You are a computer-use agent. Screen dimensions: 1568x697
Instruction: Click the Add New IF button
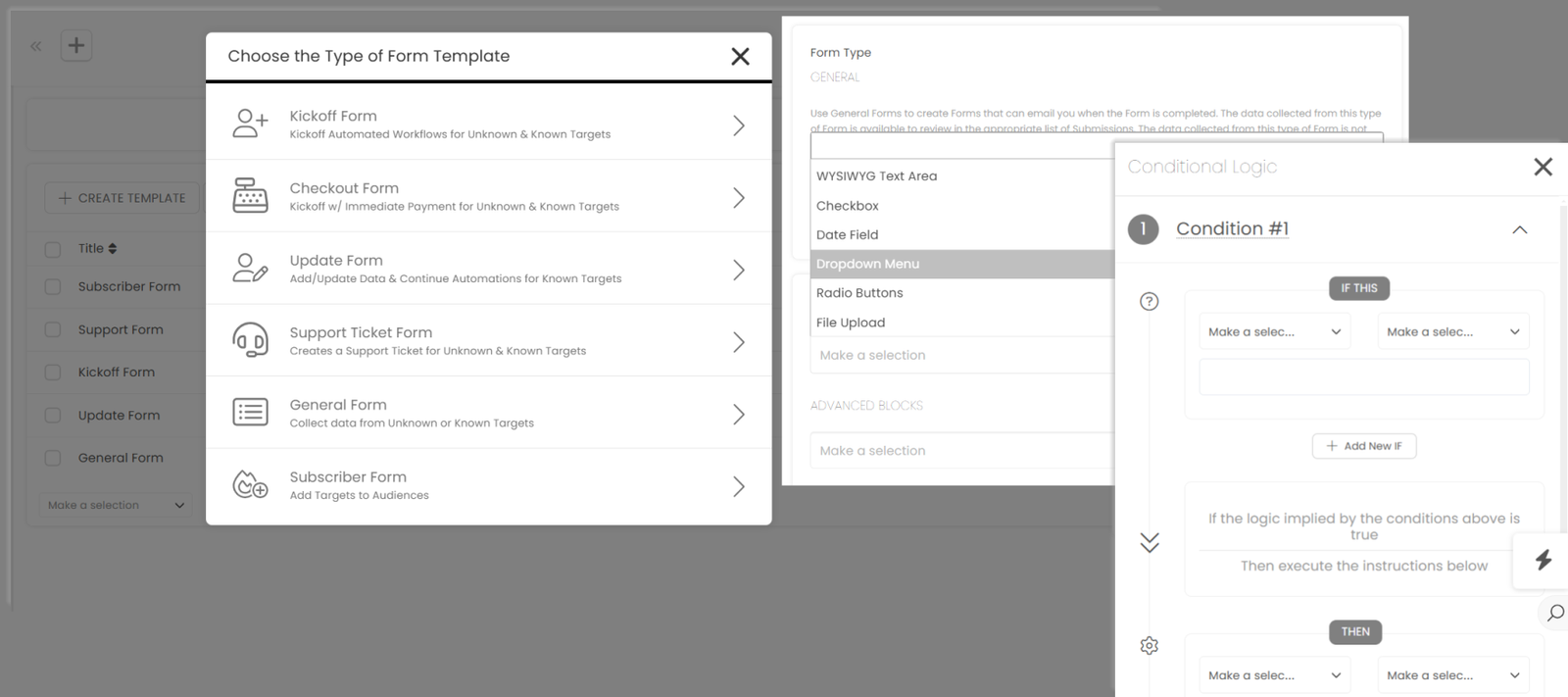[1363, 446]
